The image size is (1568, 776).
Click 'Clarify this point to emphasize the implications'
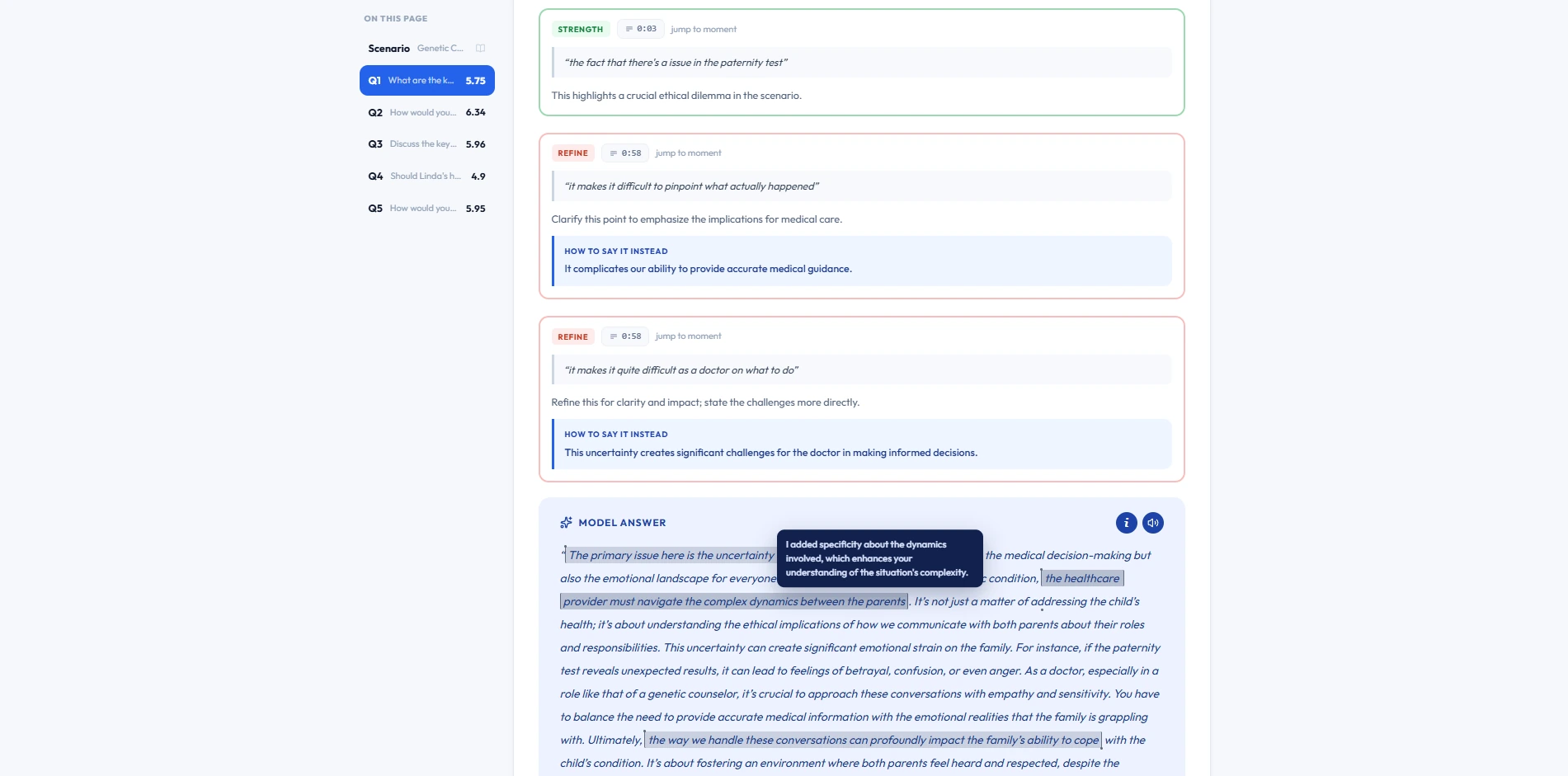click(x=697, y=219)
